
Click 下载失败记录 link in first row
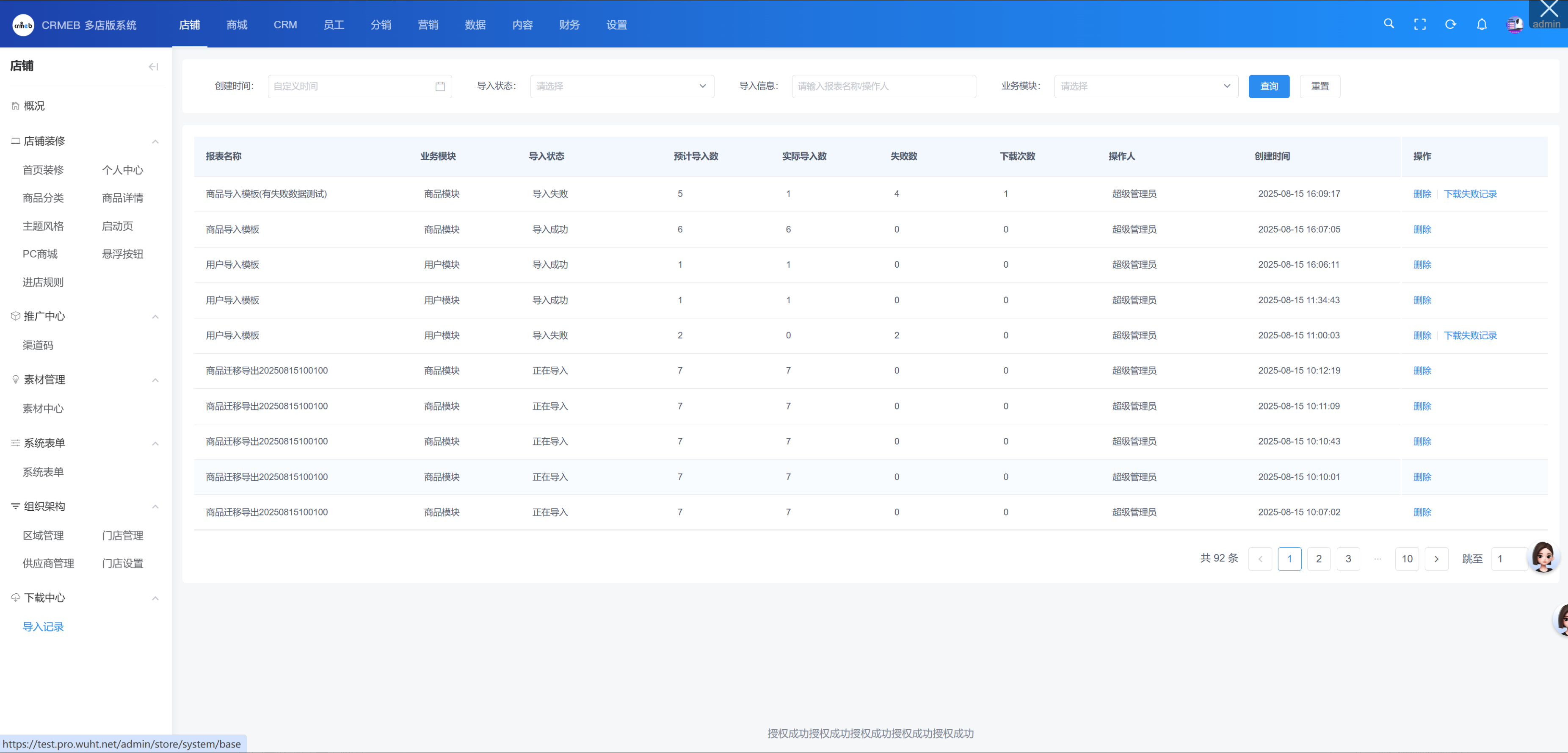pyautogui.click(x=1470, y=194)
